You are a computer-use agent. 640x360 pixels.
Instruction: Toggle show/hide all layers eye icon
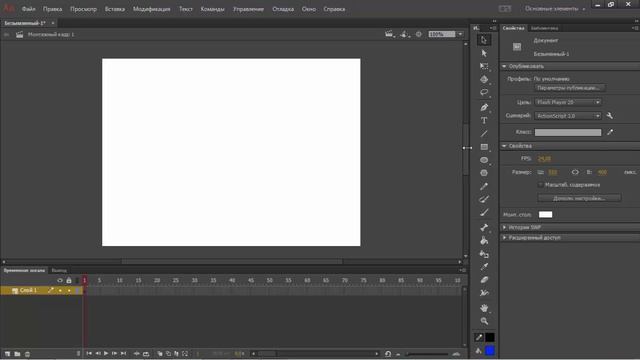pos(60,280)
